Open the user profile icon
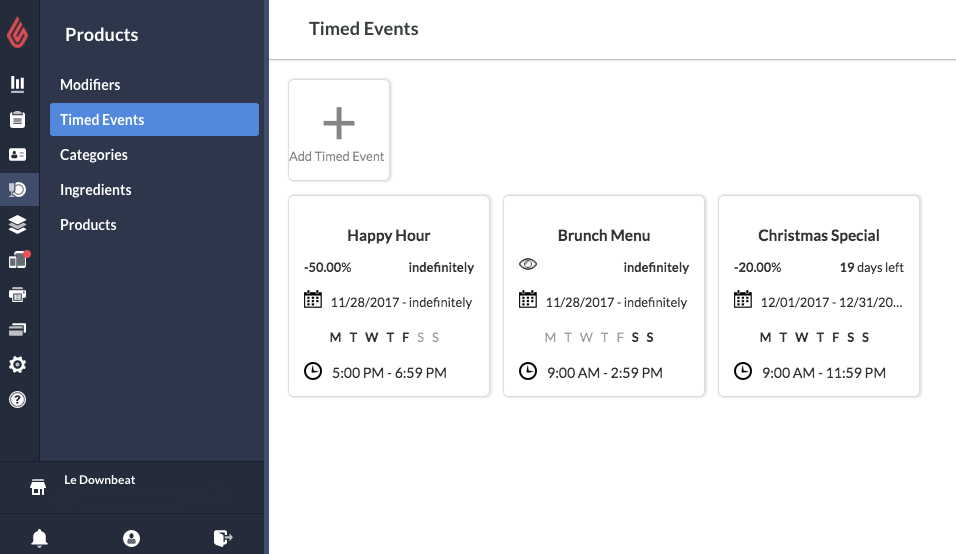 [131, 538]
